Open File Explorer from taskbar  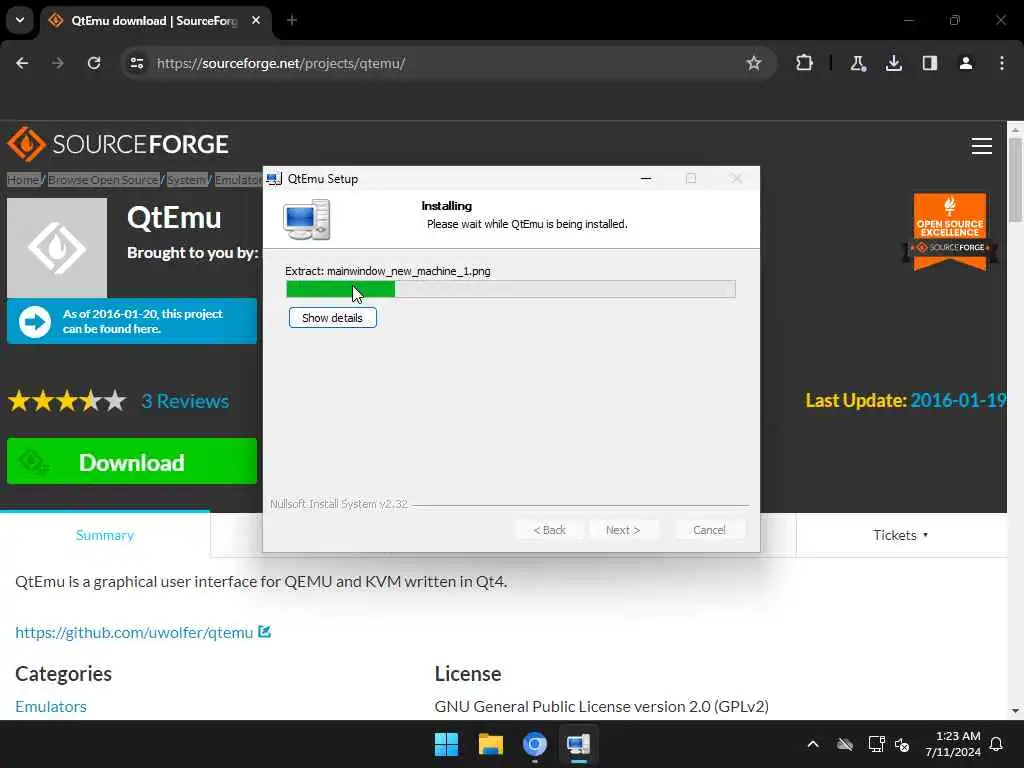[x=490, y=744]
